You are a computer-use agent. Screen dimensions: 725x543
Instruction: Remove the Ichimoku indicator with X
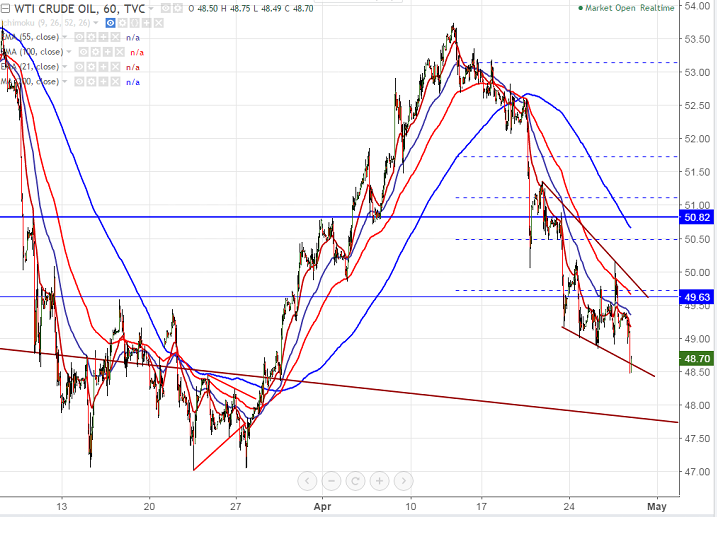coord(159,23)
